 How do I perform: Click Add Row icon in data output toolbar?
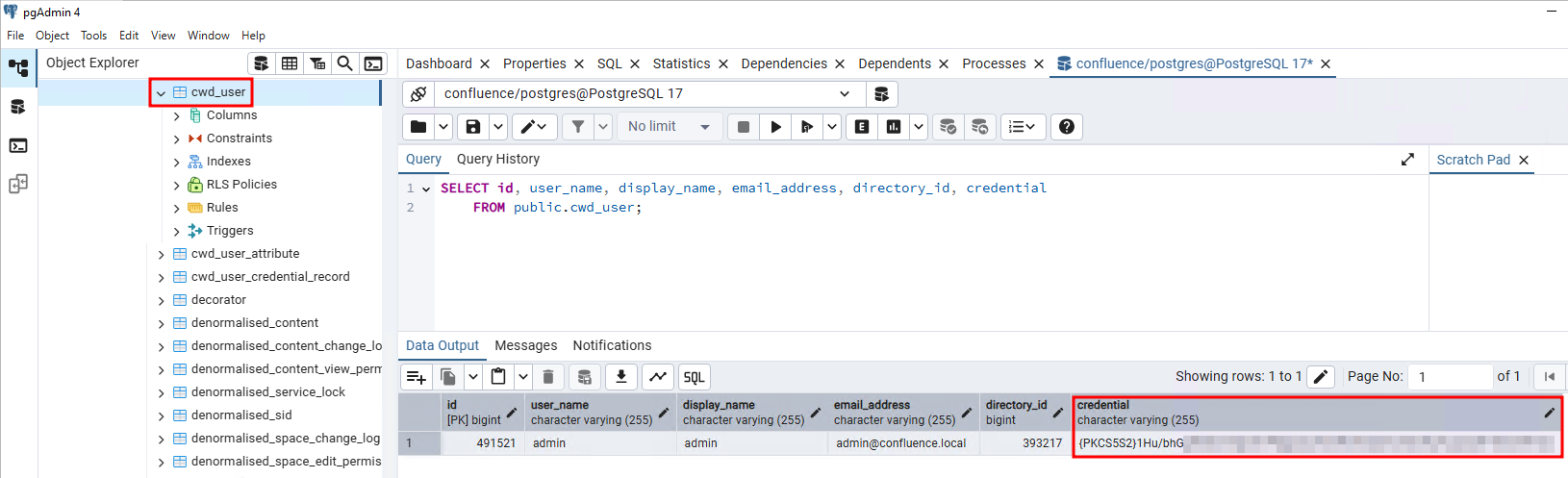[x=416, y=377]
